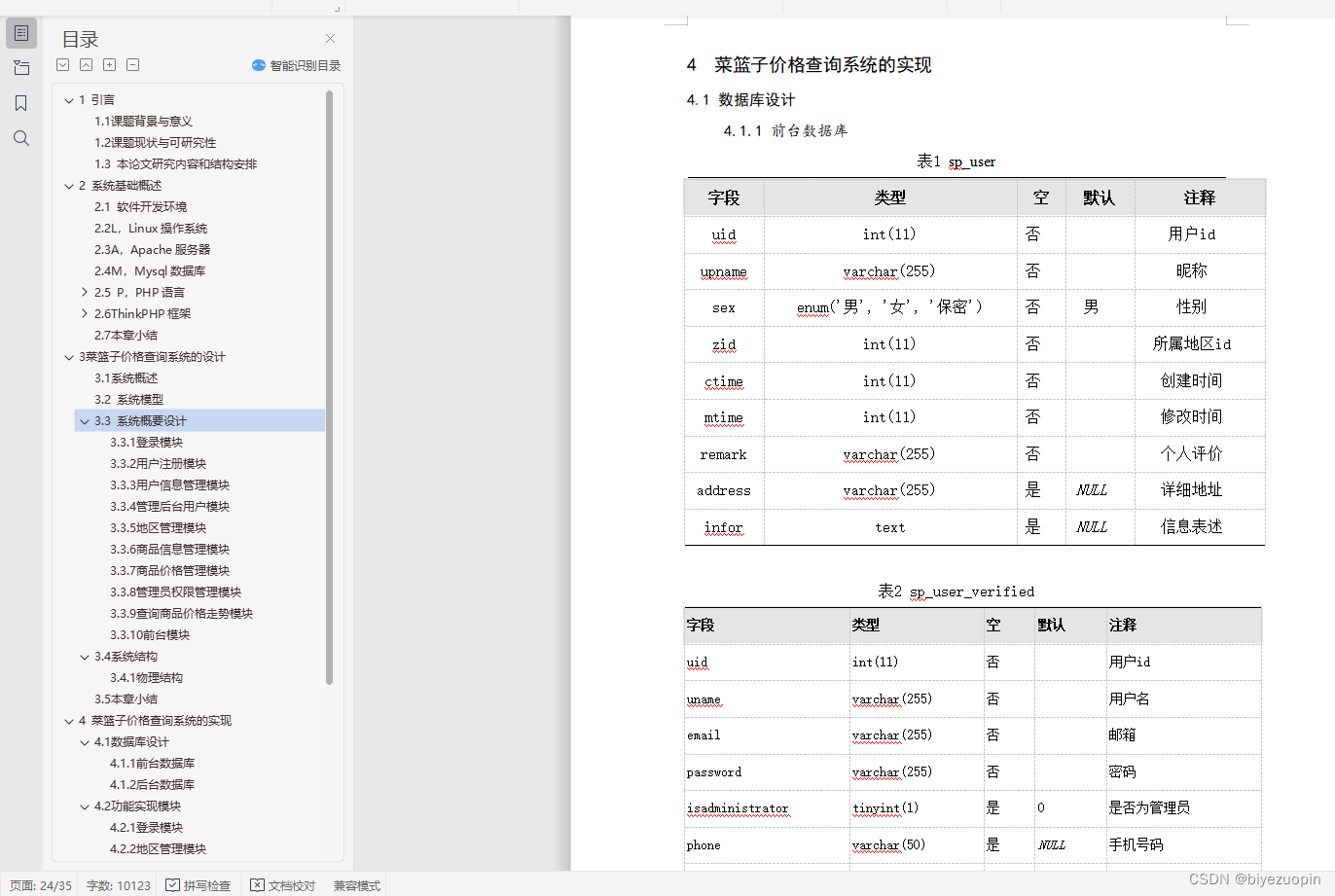This screenshot has height=896, width=1335.
Task: Navigate to '3.1系统概述' heading
Action: 126,378
